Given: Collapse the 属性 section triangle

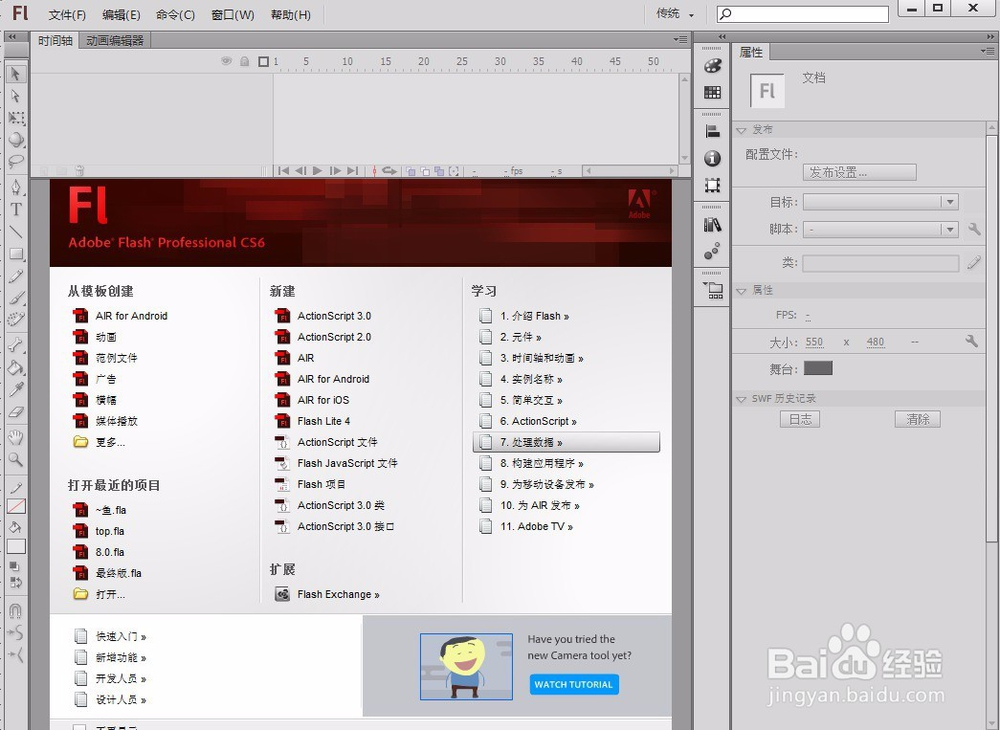Looking at the screenshot, I should 741,290.
